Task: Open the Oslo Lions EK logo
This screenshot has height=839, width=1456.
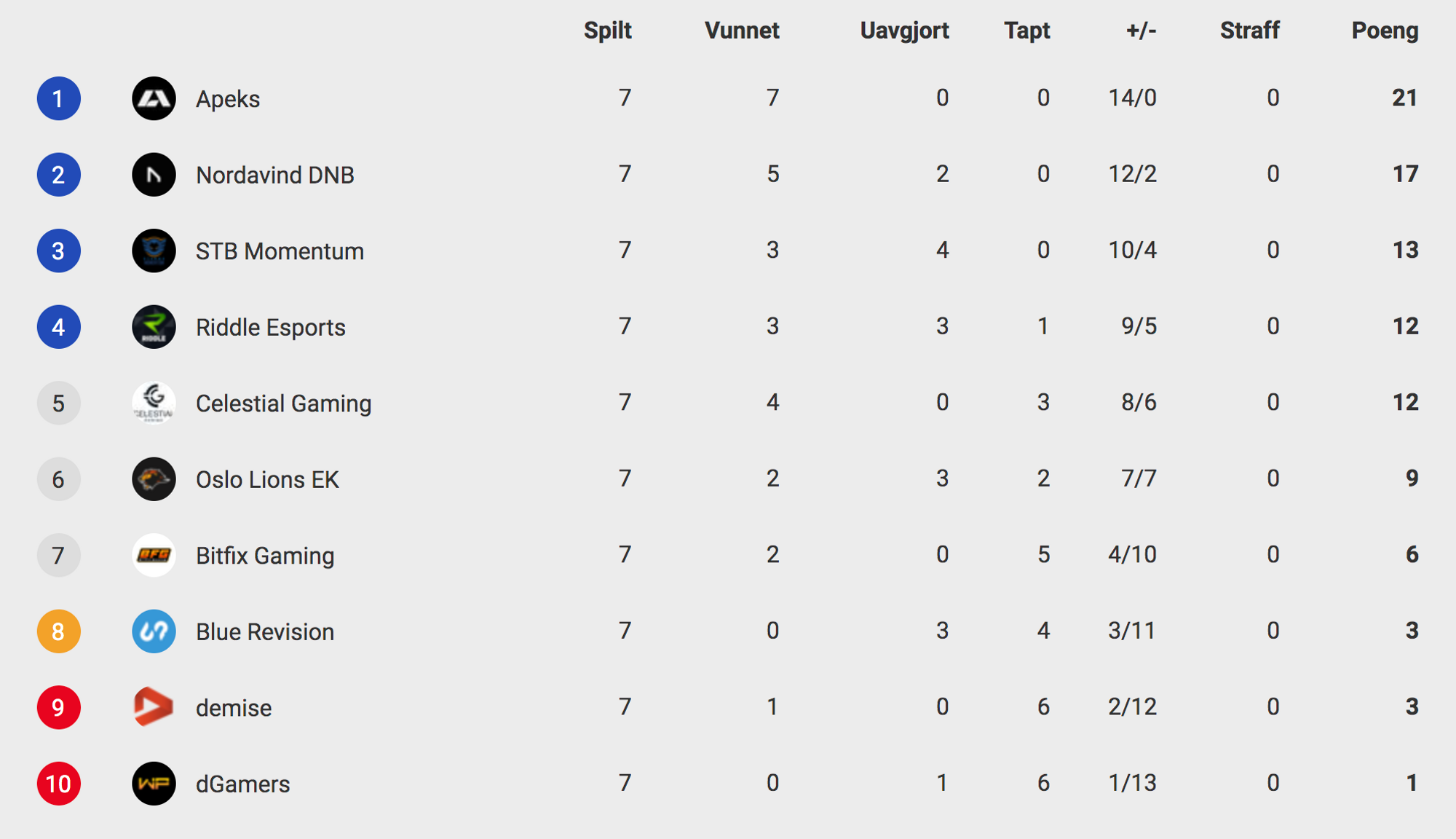Action: [154, 479]
